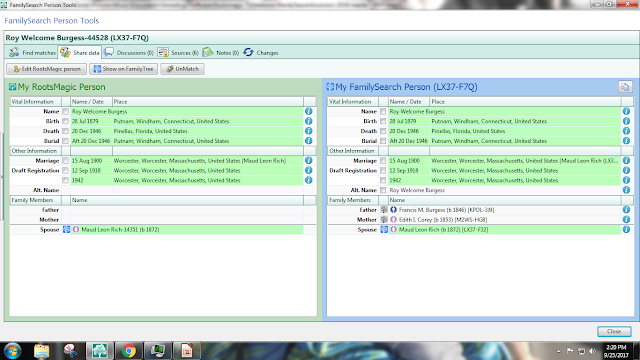Viewport: 640px width, 360px height.
Task: Switch to the Share data tab
Action: (x=80, y=53)
